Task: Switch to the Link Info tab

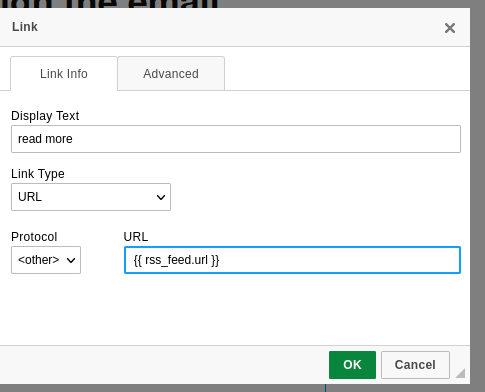Action: pyautogui.click(x=64, y=74)
